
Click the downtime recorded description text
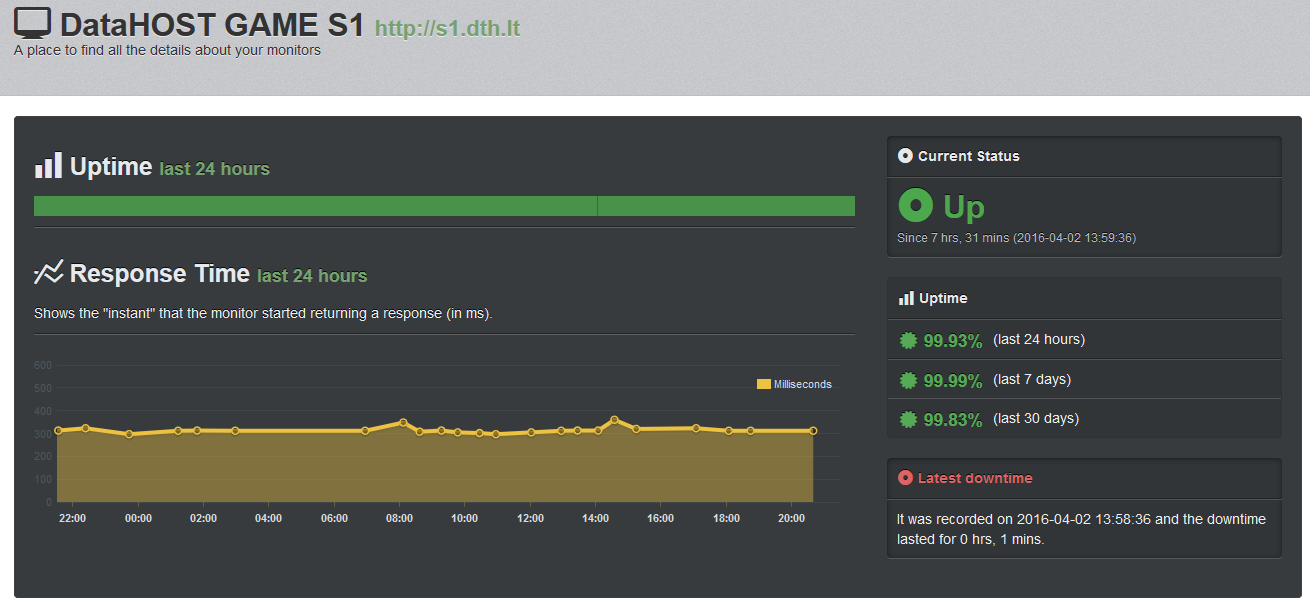(1082, 529)
